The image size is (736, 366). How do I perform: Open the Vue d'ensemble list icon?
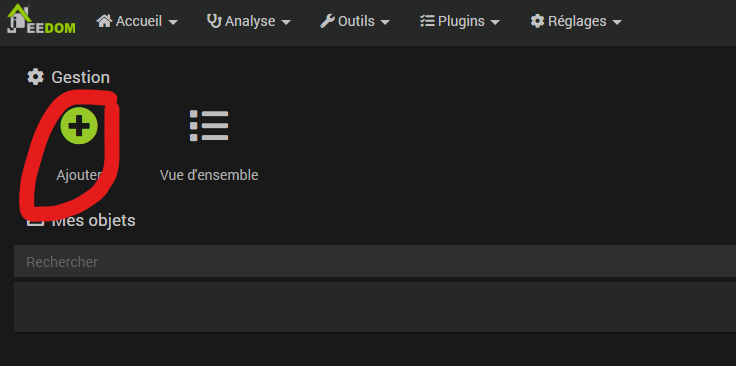(209, 125)
